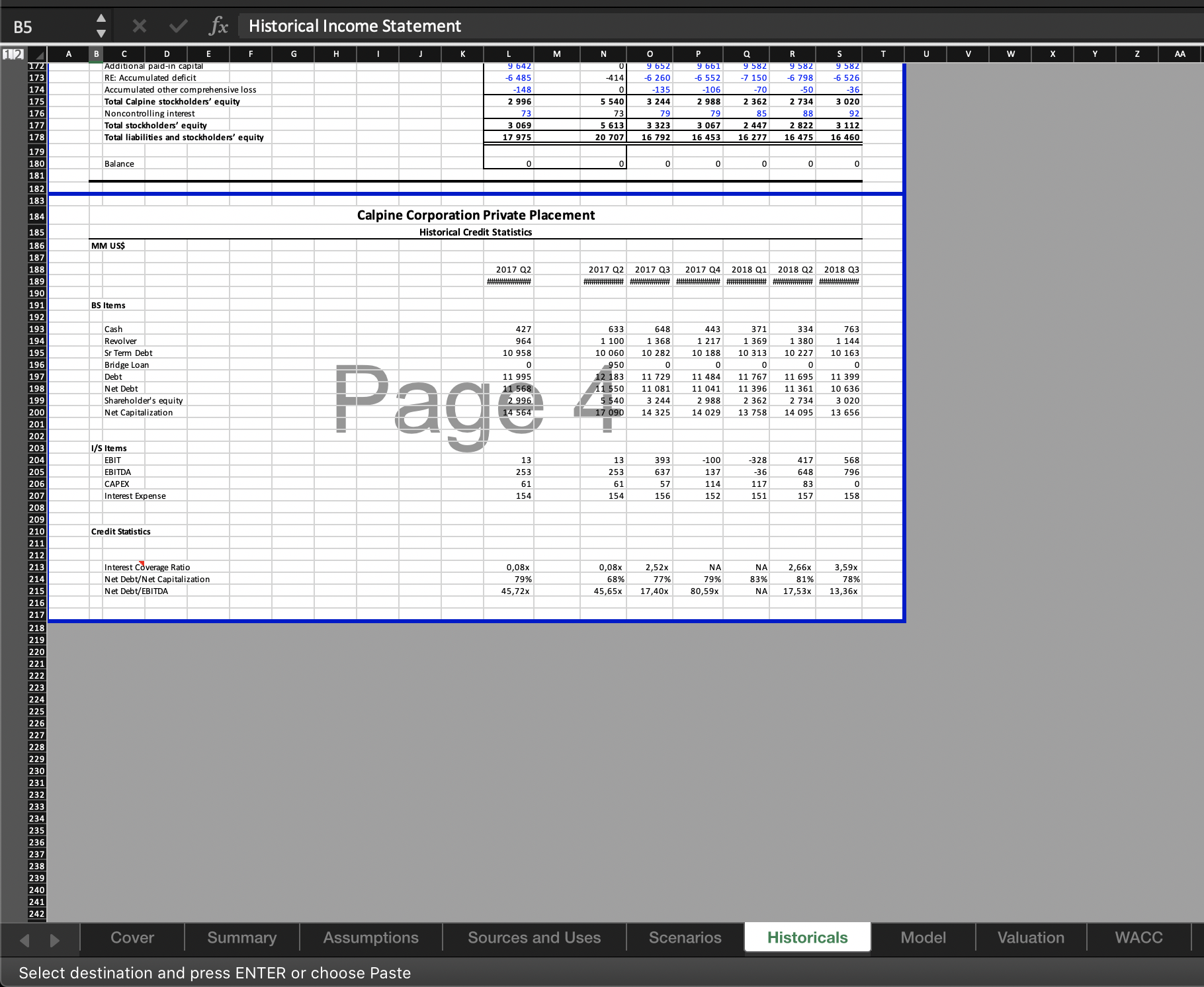Click the 'EBITDA' row label

pos(118,472)
